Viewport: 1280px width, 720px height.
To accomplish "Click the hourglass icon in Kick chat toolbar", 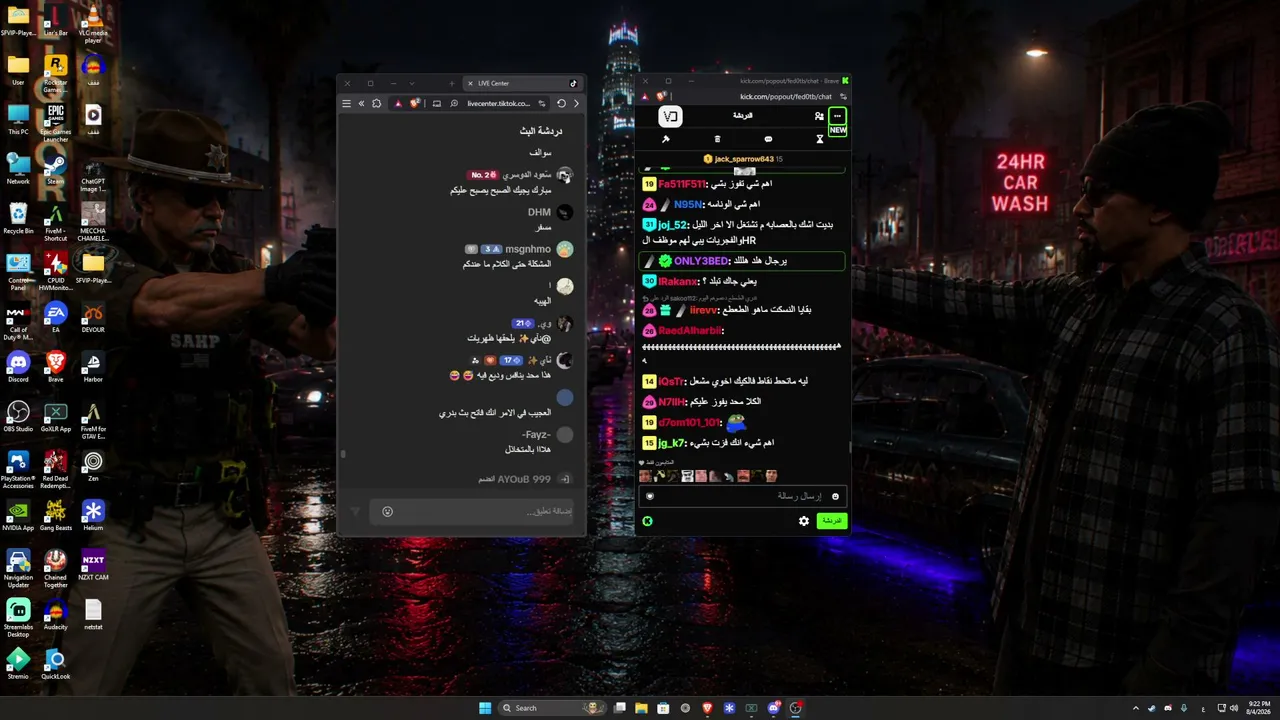I will pos(820,139).
